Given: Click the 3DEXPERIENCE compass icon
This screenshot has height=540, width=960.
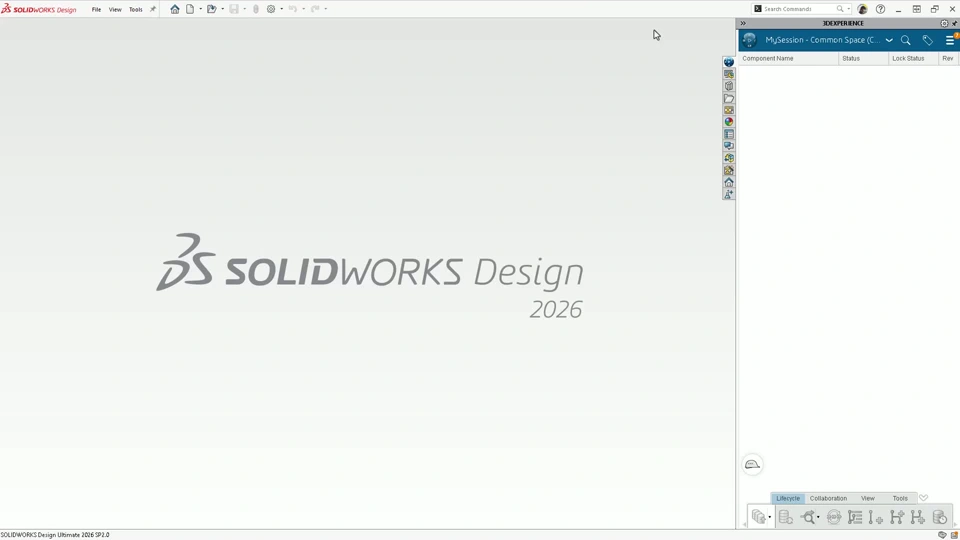Looking at the screenshot, I should click(749, 40).
